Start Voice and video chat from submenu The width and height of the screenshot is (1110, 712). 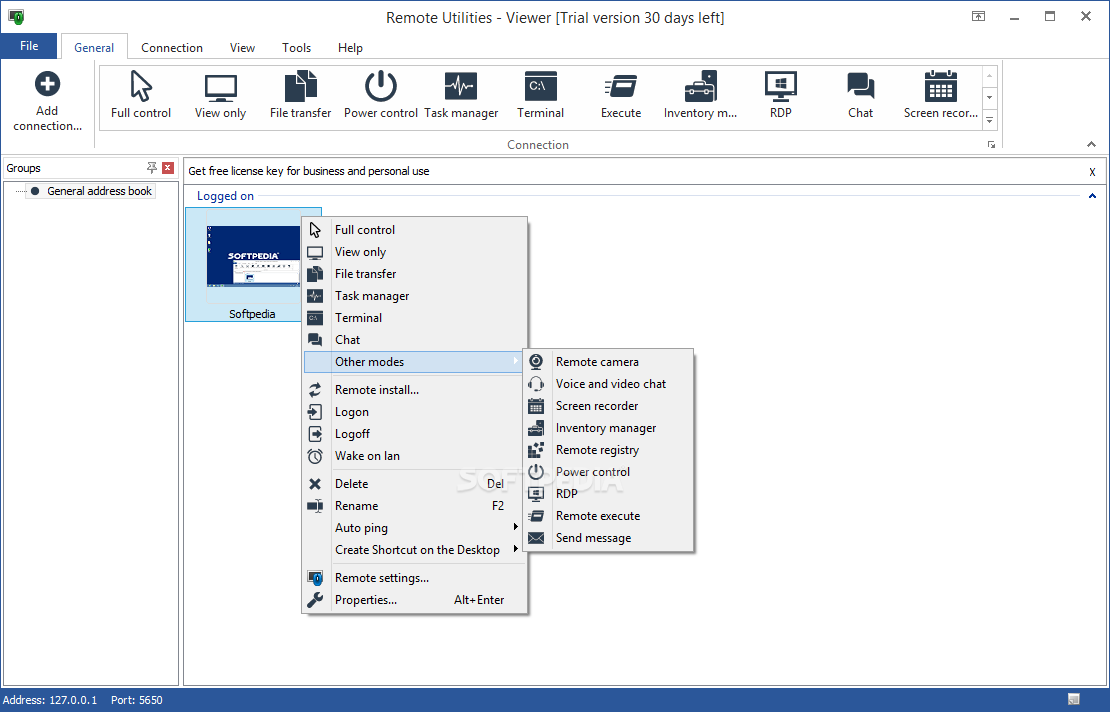[x=608, y=384]
